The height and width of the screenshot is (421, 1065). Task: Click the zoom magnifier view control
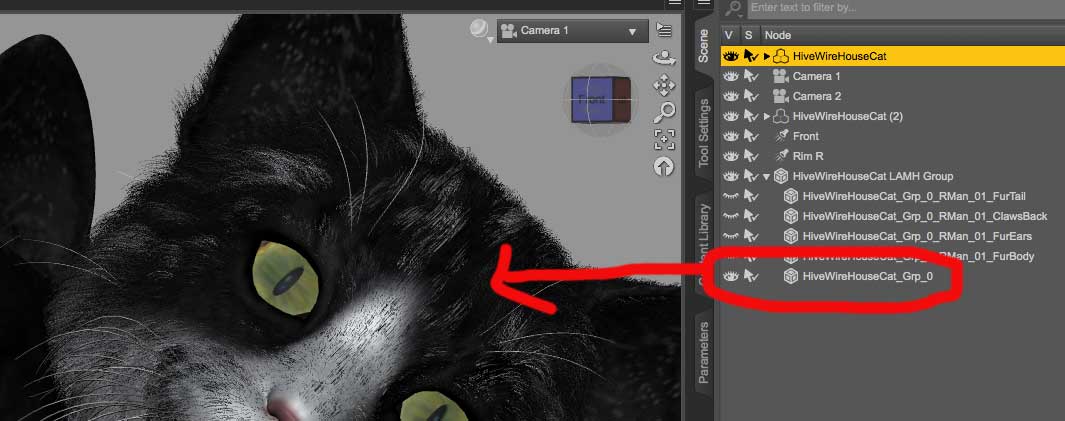click(663, 112)
